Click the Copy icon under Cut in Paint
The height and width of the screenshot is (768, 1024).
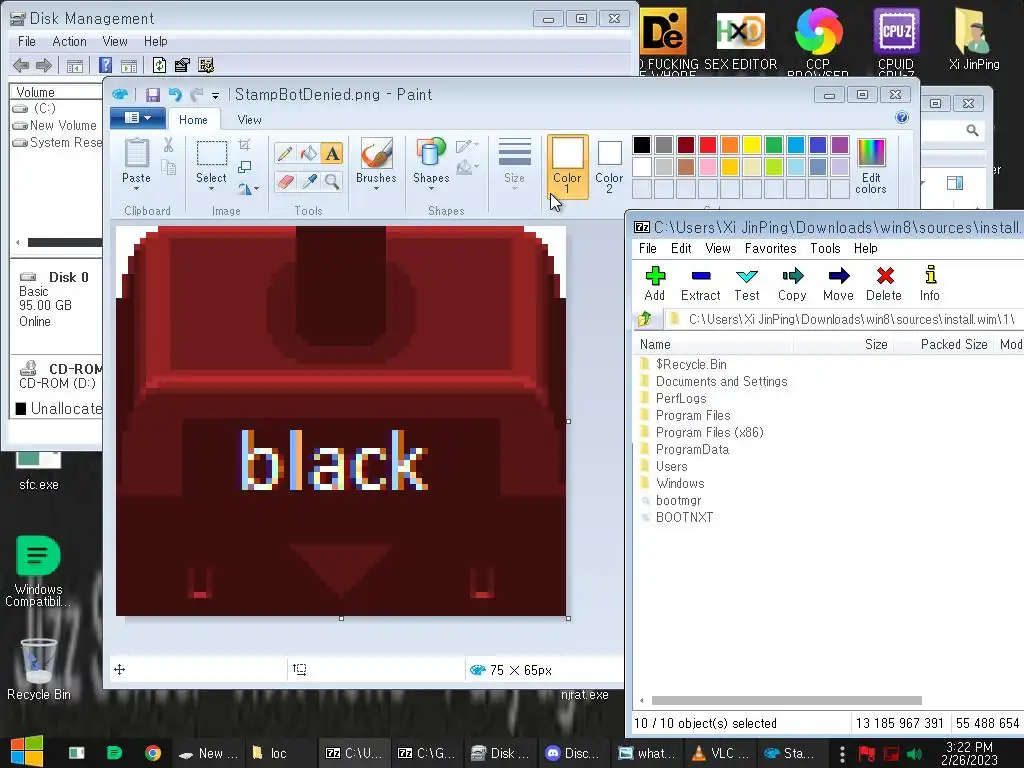tap(168, 168)
